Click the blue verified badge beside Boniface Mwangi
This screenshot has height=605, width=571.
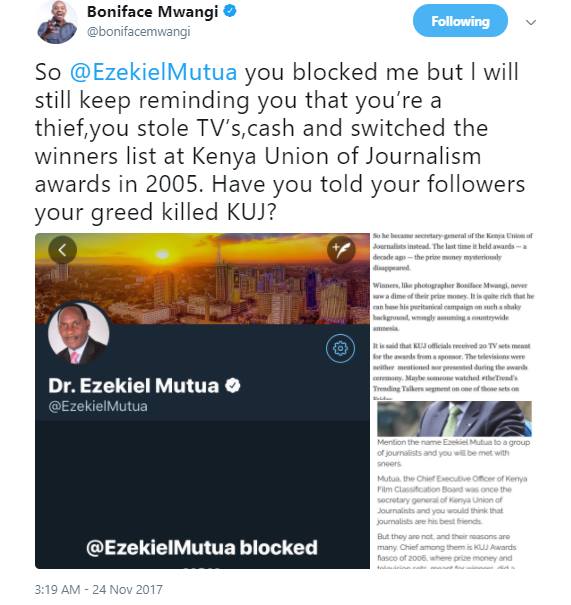tap(230, 11)
